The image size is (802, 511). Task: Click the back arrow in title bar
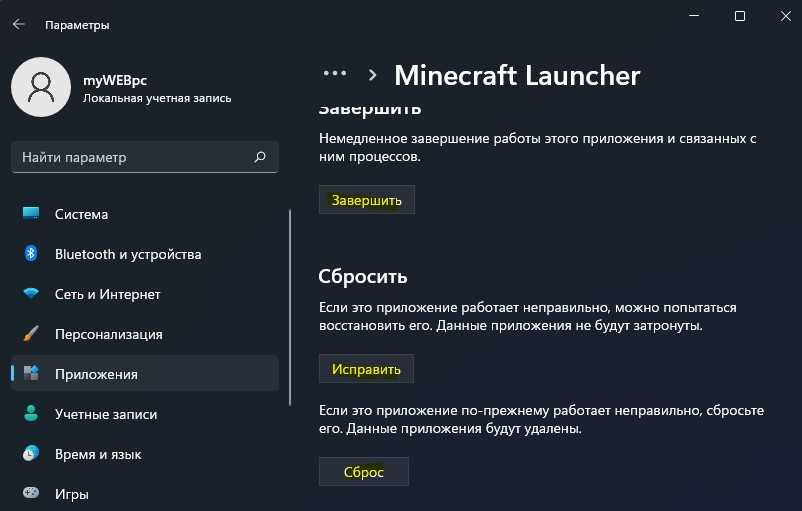click(18, 24)
